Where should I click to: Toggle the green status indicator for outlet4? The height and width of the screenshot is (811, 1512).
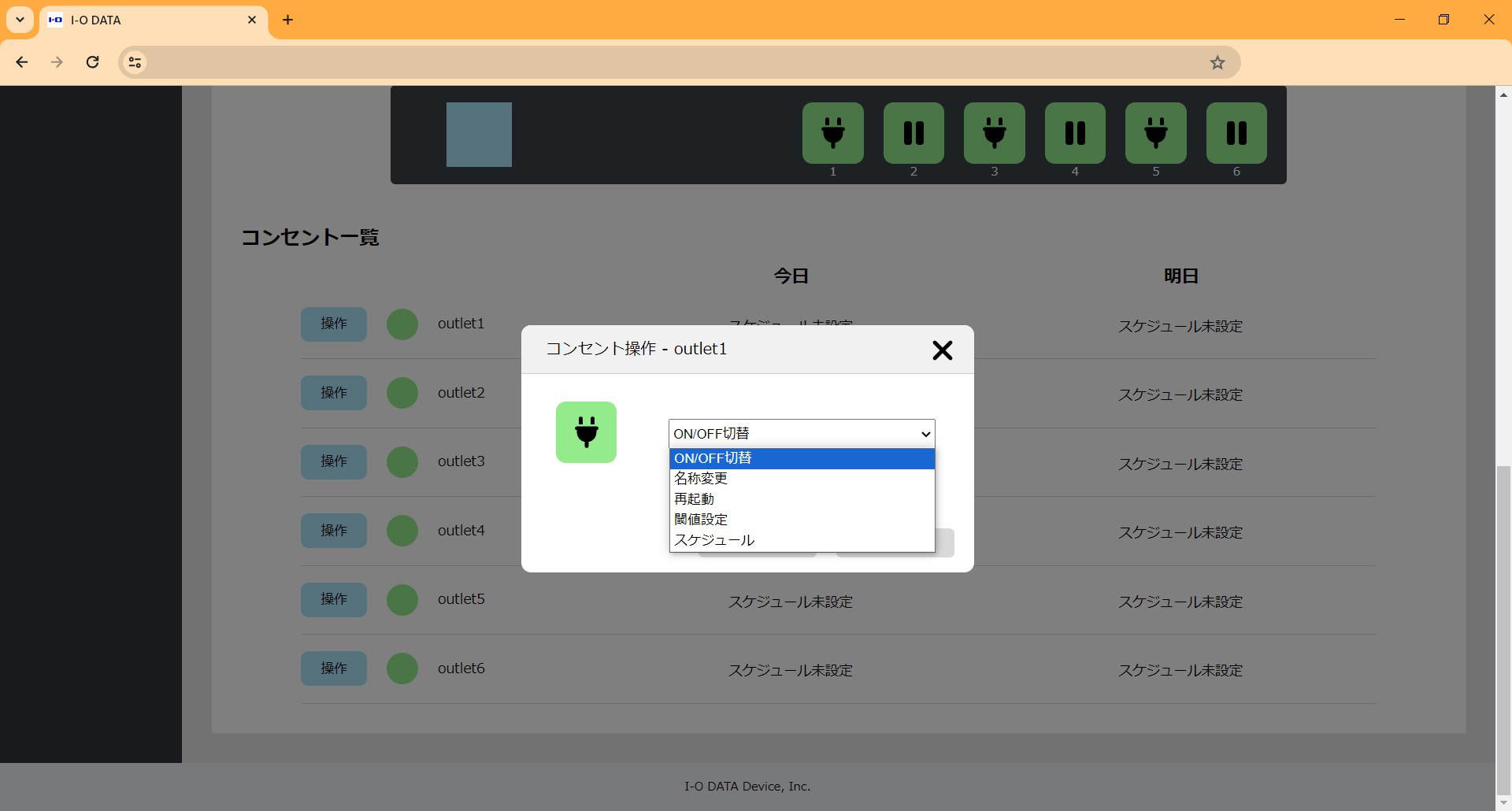point(402,531)
